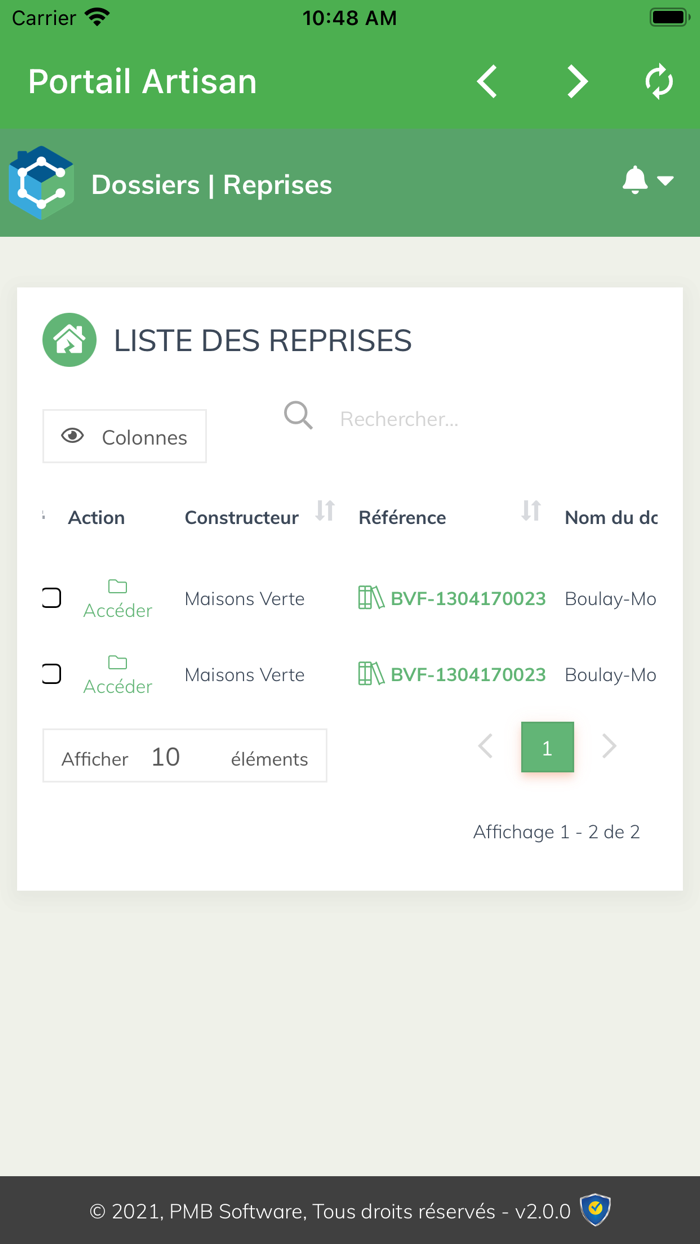This screenshot has height=1244, width=700.
Task: Click the magnifying glass search icon
Action: 298,415
